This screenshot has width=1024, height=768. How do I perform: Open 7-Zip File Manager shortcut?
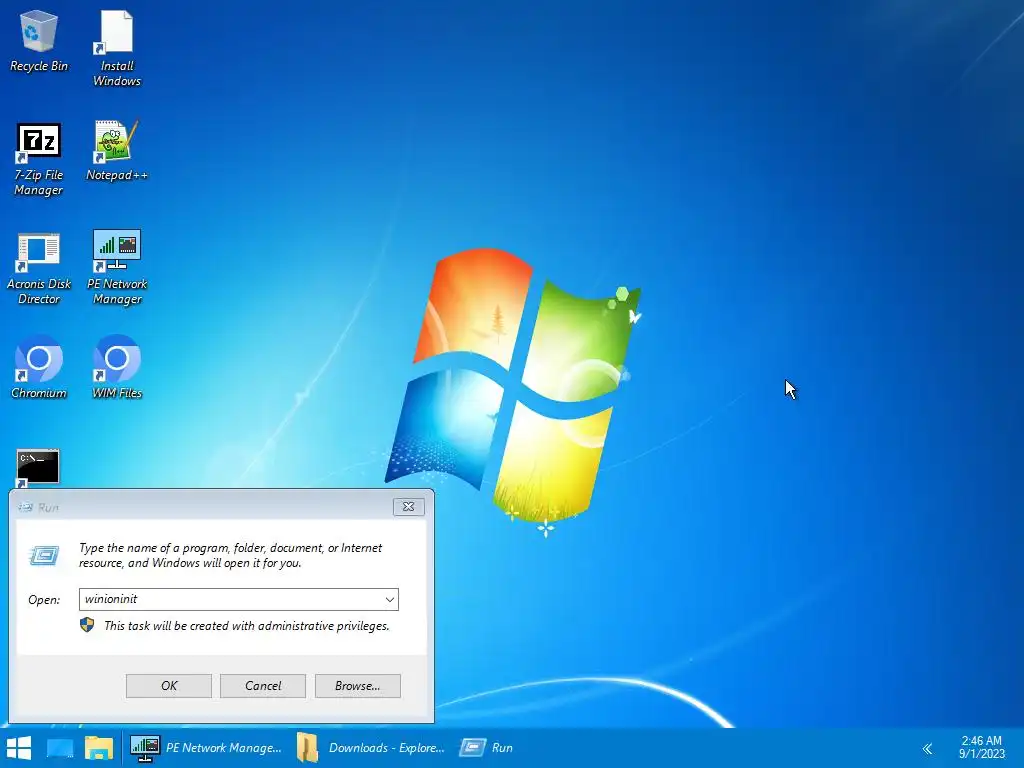point(39,159)
